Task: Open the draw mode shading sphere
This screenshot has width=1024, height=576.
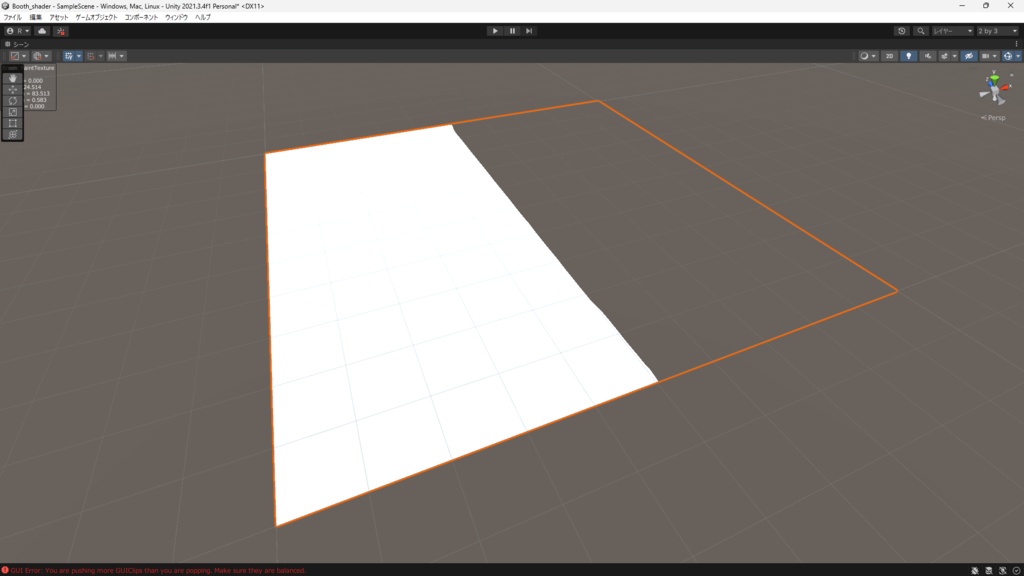Action: (x=864, y=56)
